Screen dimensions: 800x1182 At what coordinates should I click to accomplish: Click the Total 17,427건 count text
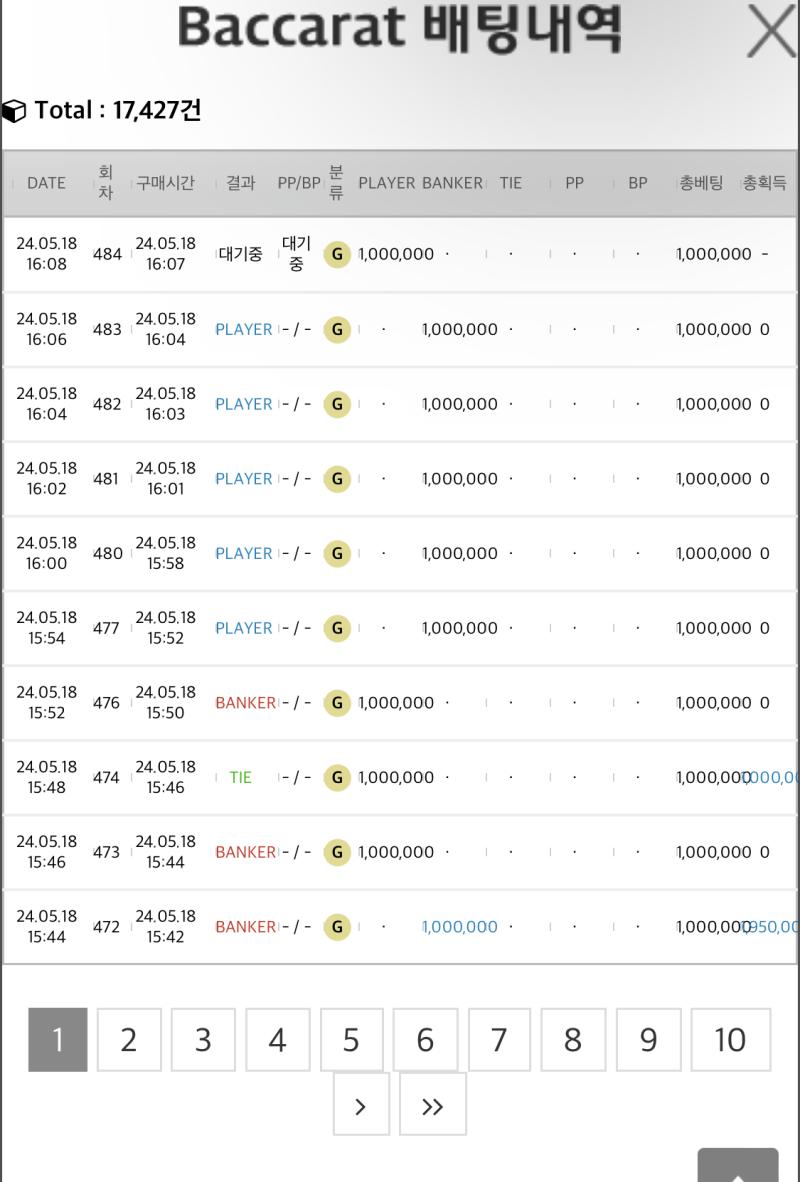click(x=118, y=111)
